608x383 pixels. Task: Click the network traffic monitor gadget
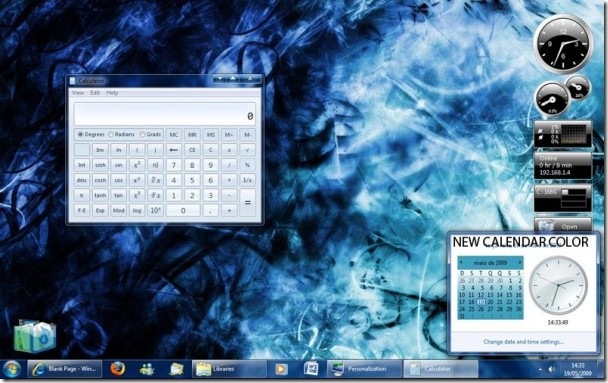coord(563,134)
